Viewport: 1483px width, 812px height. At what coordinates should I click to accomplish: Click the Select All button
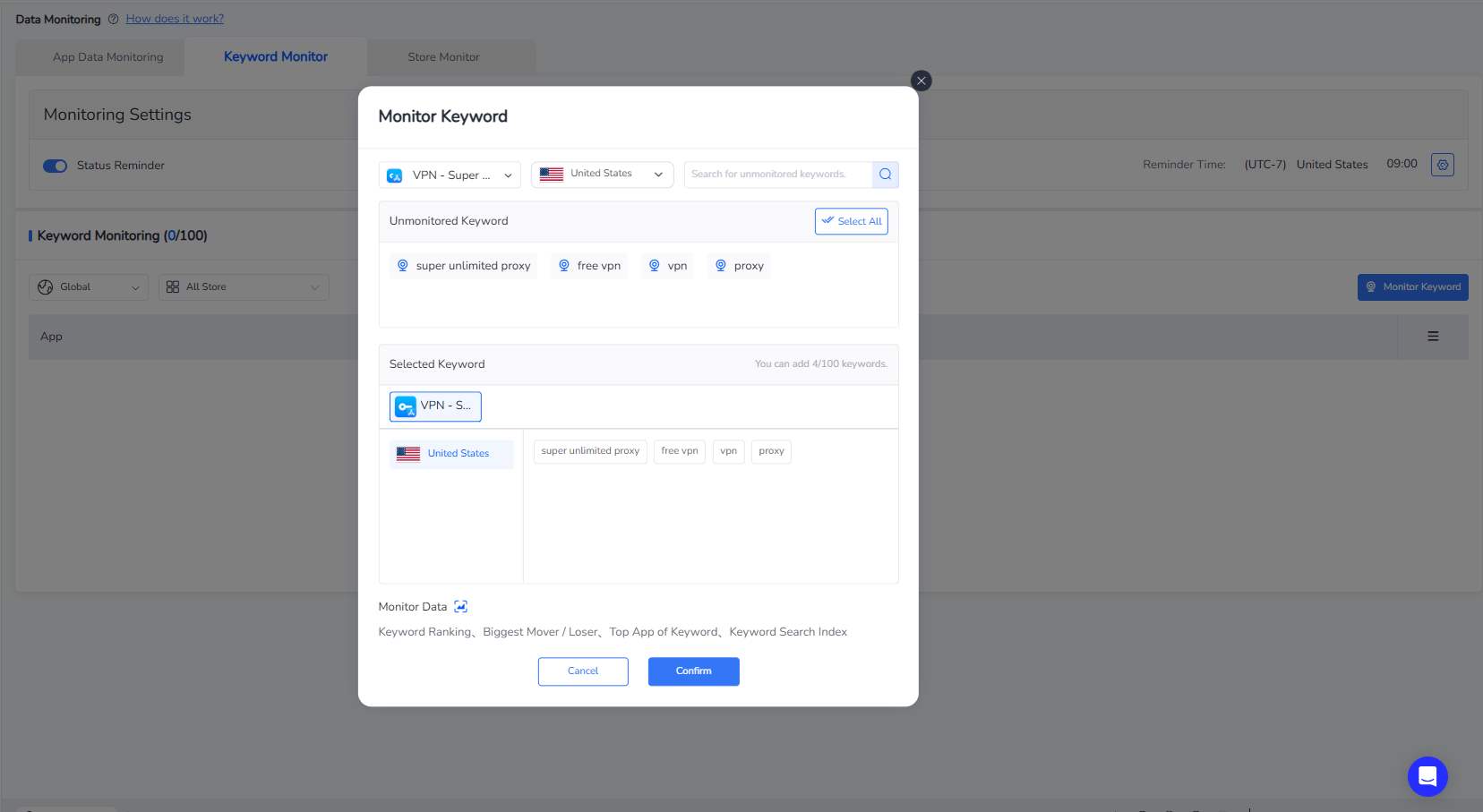pos(851,221)
